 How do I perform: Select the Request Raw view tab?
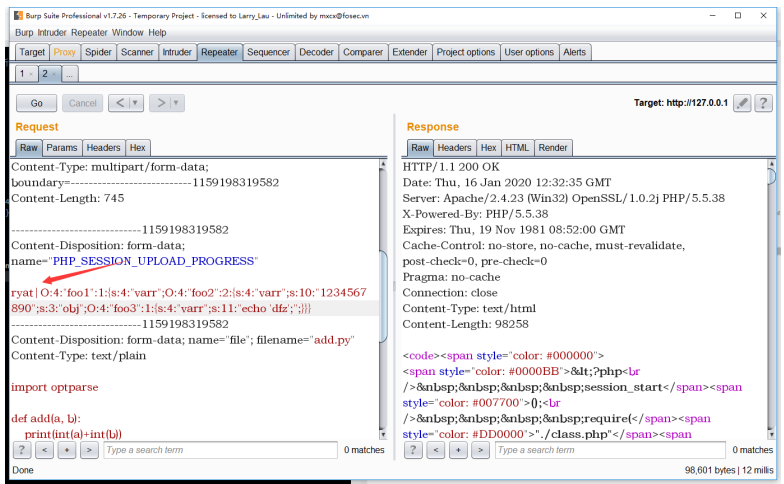(x=28, y=148)
